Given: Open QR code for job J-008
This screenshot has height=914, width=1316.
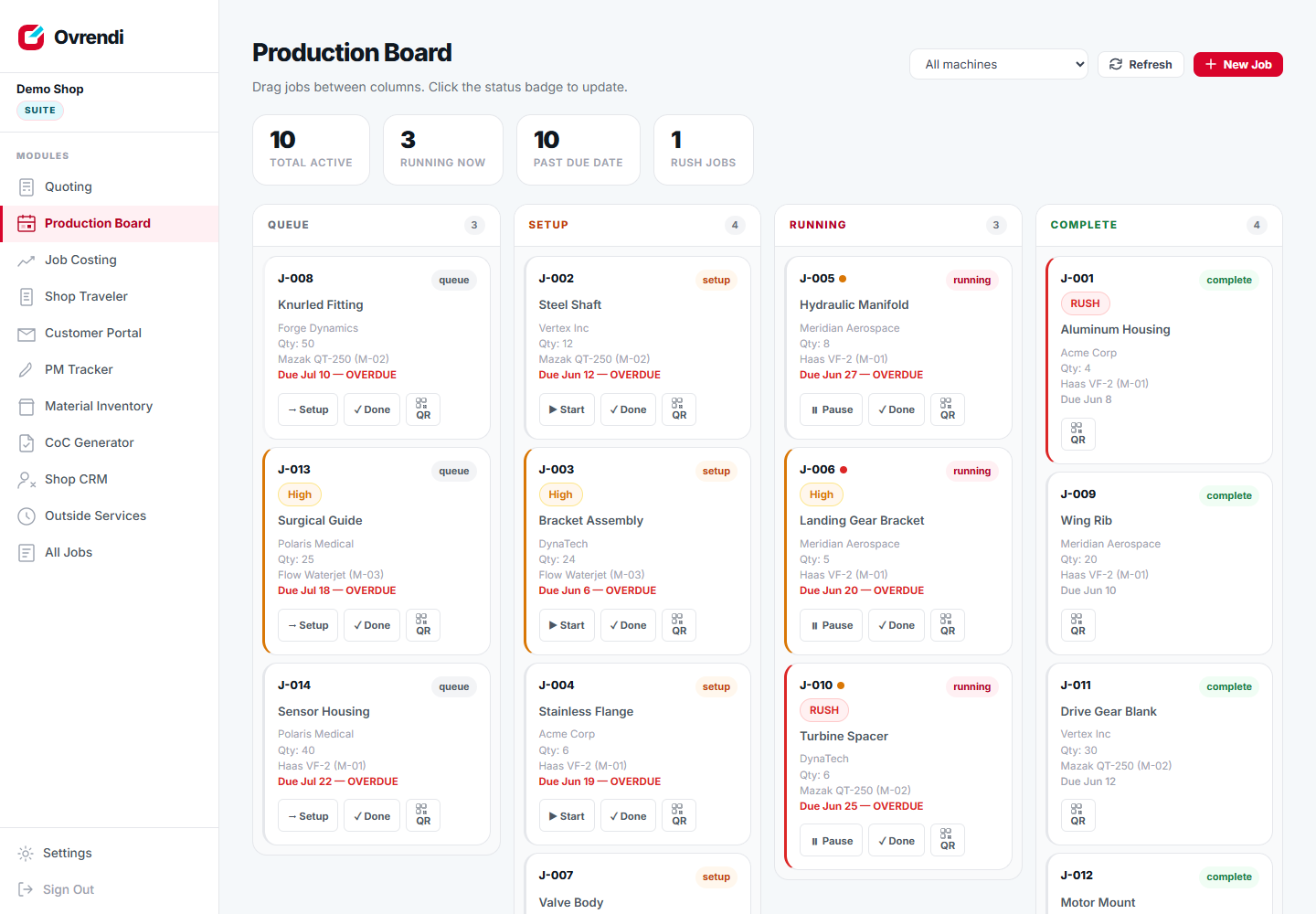Looking at the screenshot, I should [423, 409].
